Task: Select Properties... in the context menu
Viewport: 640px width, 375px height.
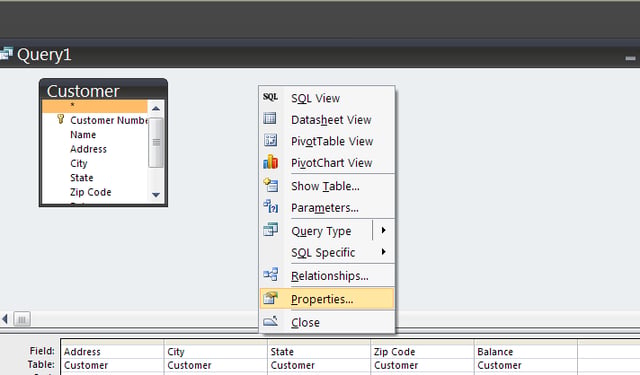Action: pos(327,299)
